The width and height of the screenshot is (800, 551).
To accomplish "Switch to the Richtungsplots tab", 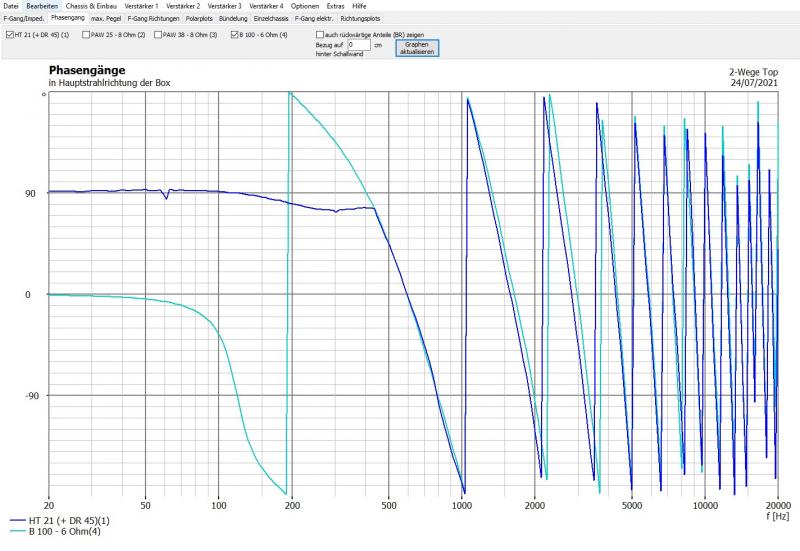I will click(360, 19).
